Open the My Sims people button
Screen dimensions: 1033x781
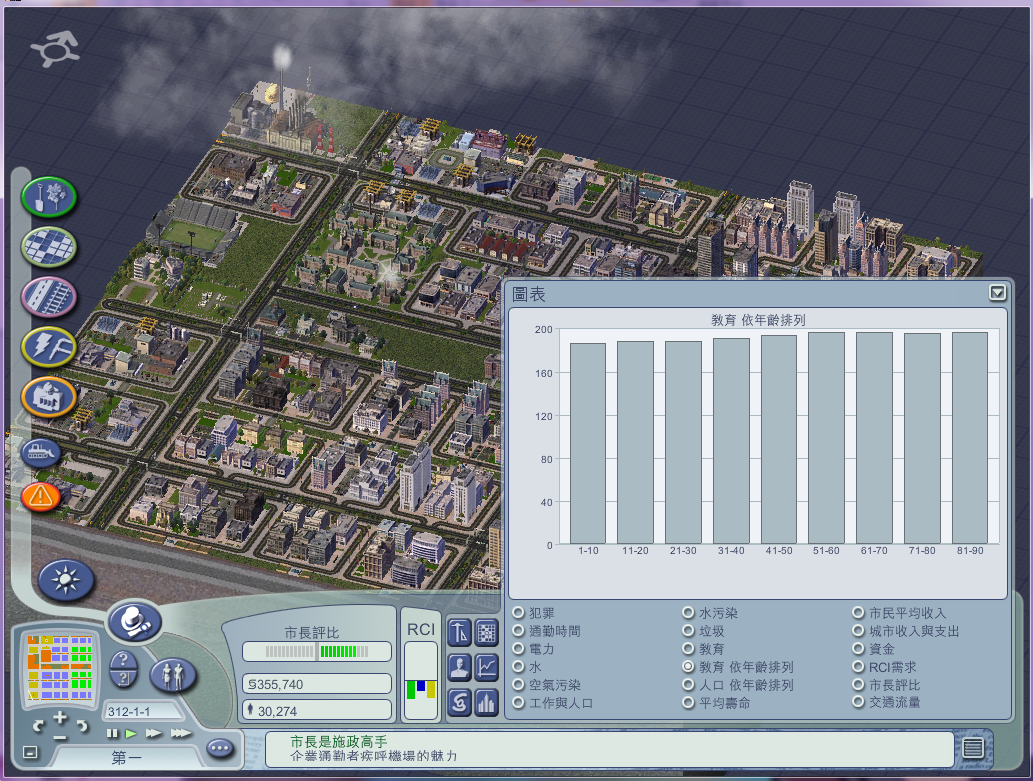point(173,676)
